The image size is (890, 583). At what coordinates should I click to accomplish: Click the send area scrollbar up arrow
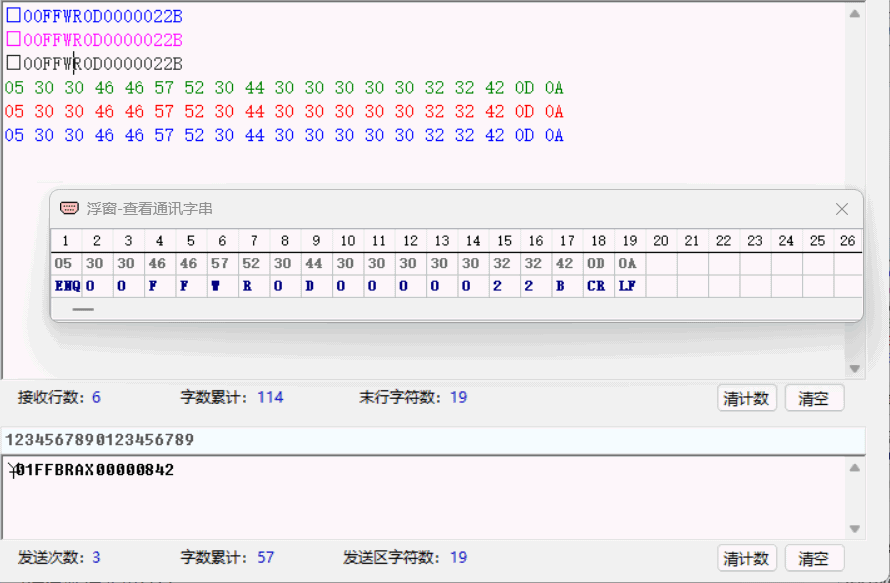854,468
